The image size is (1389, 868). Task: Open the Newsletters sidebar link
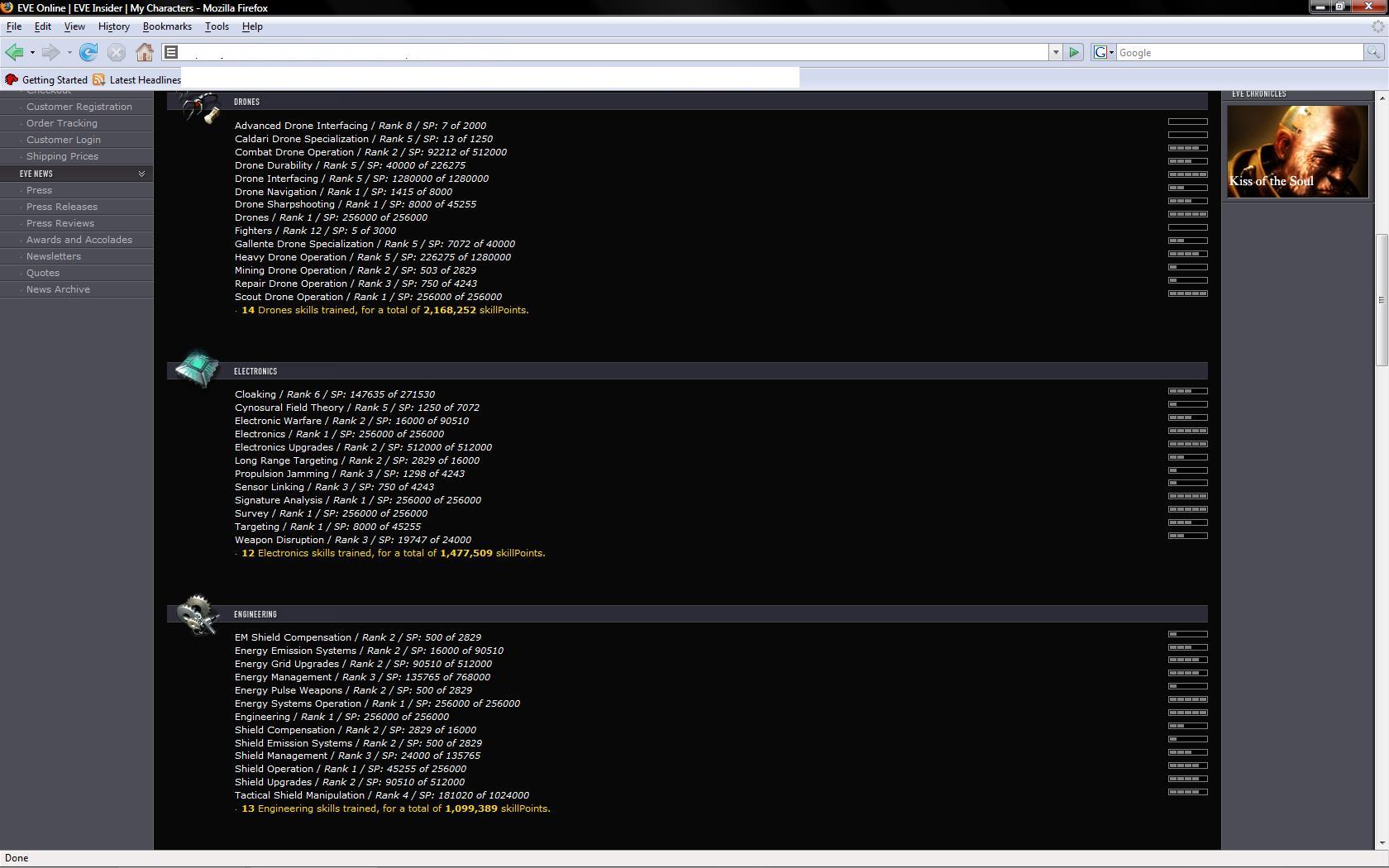point(54,256)
